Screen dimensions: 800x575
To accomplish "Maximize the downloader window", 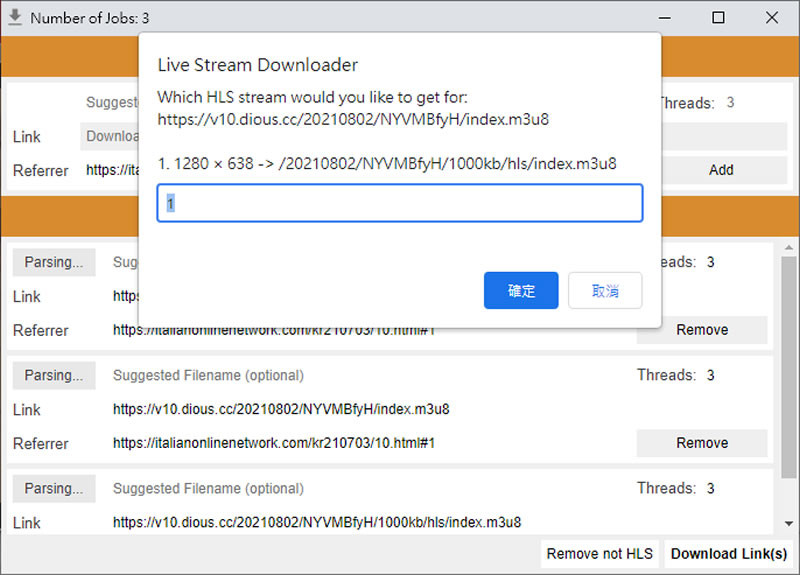I will tap(718, 18).
